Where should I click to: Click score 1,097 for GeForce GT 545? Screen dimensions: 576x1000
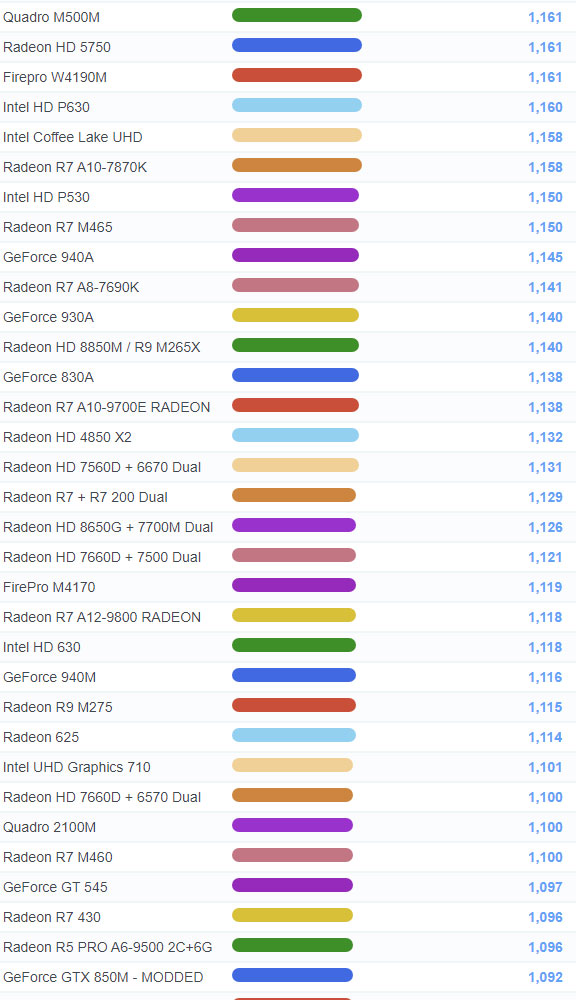tap(545, 886)
